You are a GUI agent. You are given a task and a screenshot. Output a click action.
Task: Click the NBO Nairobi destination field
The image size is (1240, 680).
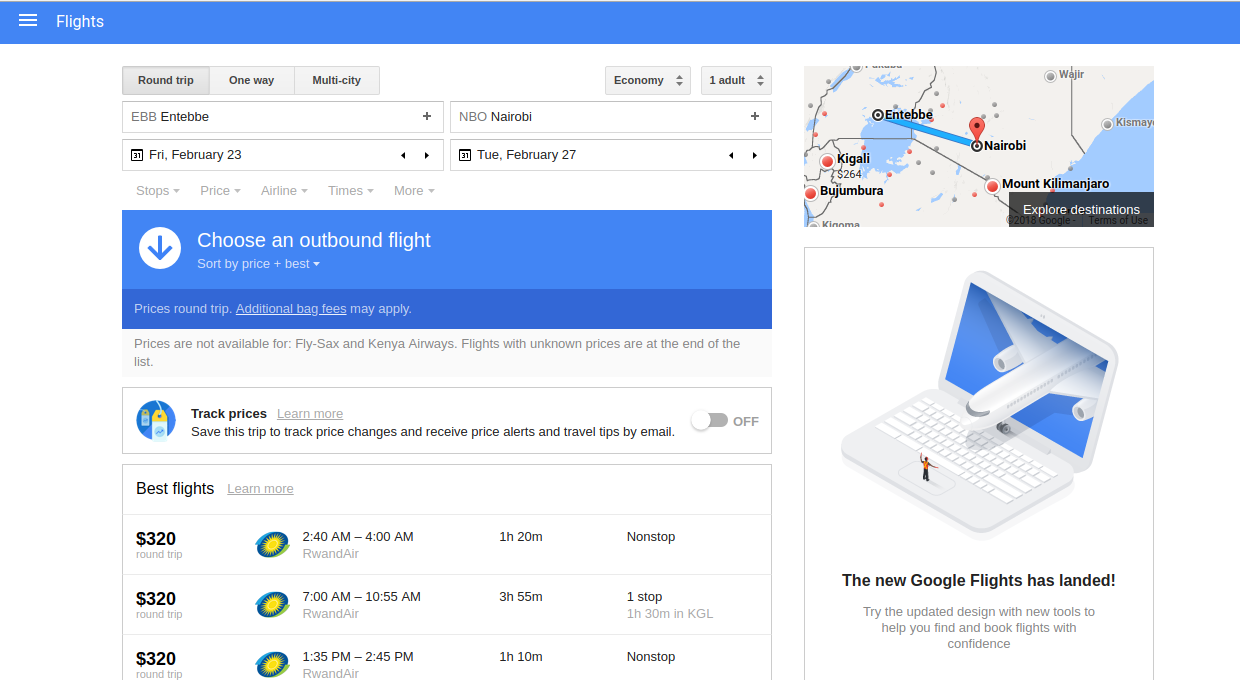(611, 117)
